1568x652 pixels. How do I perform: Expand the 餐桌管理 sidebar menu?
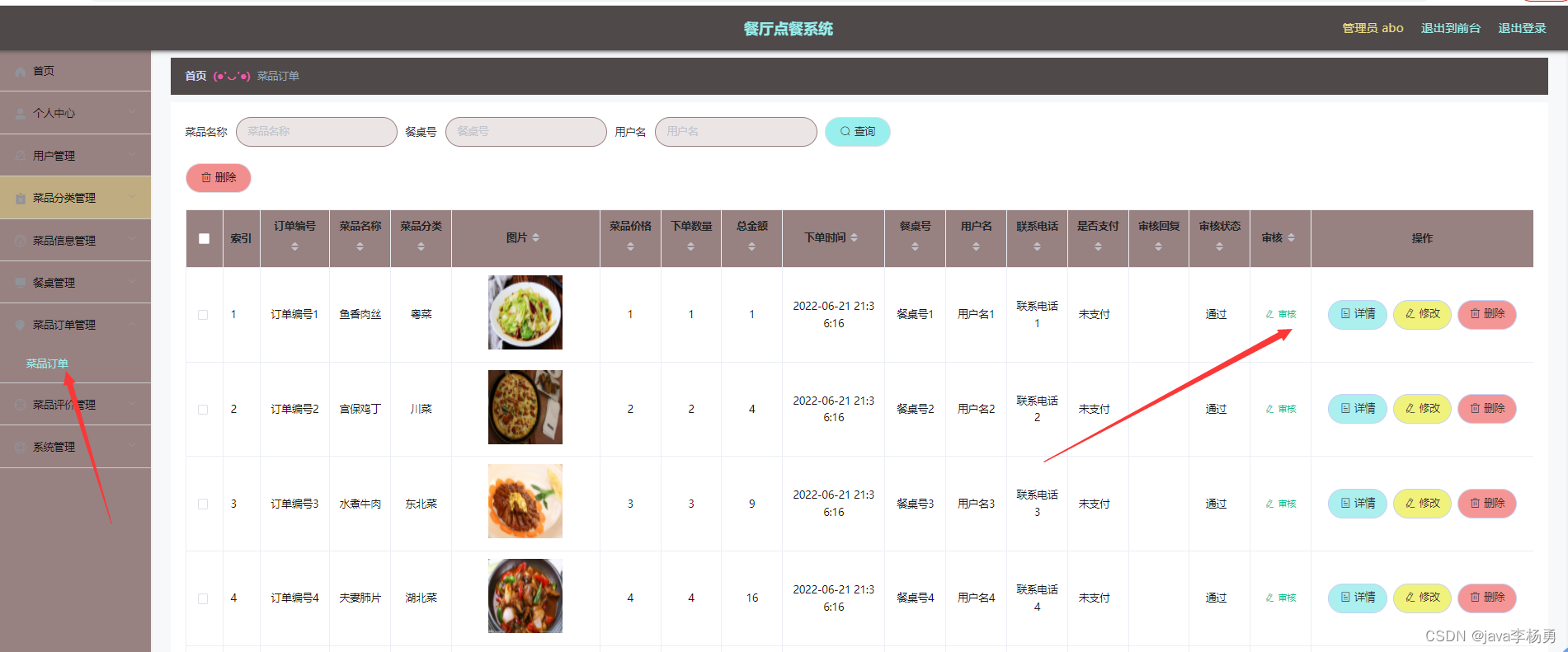pos(75,283)
